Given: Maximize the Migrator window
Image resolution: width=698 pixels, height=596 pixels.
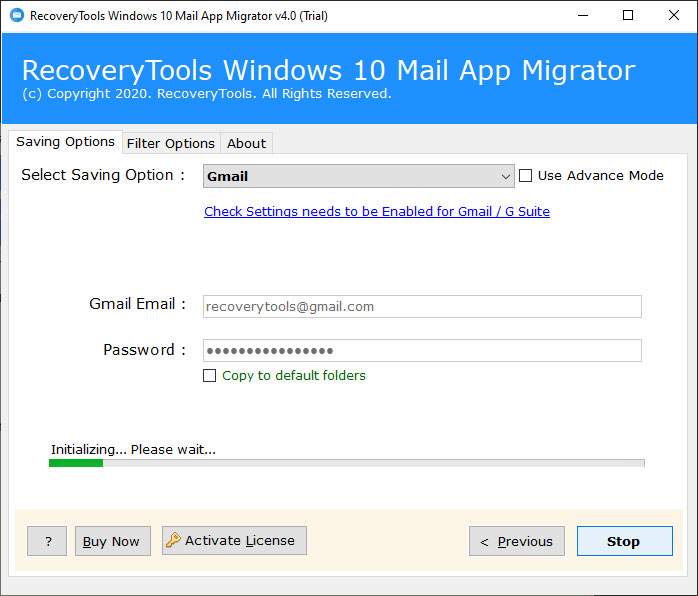Looking at the screenshot, I should tap(628, 16).
